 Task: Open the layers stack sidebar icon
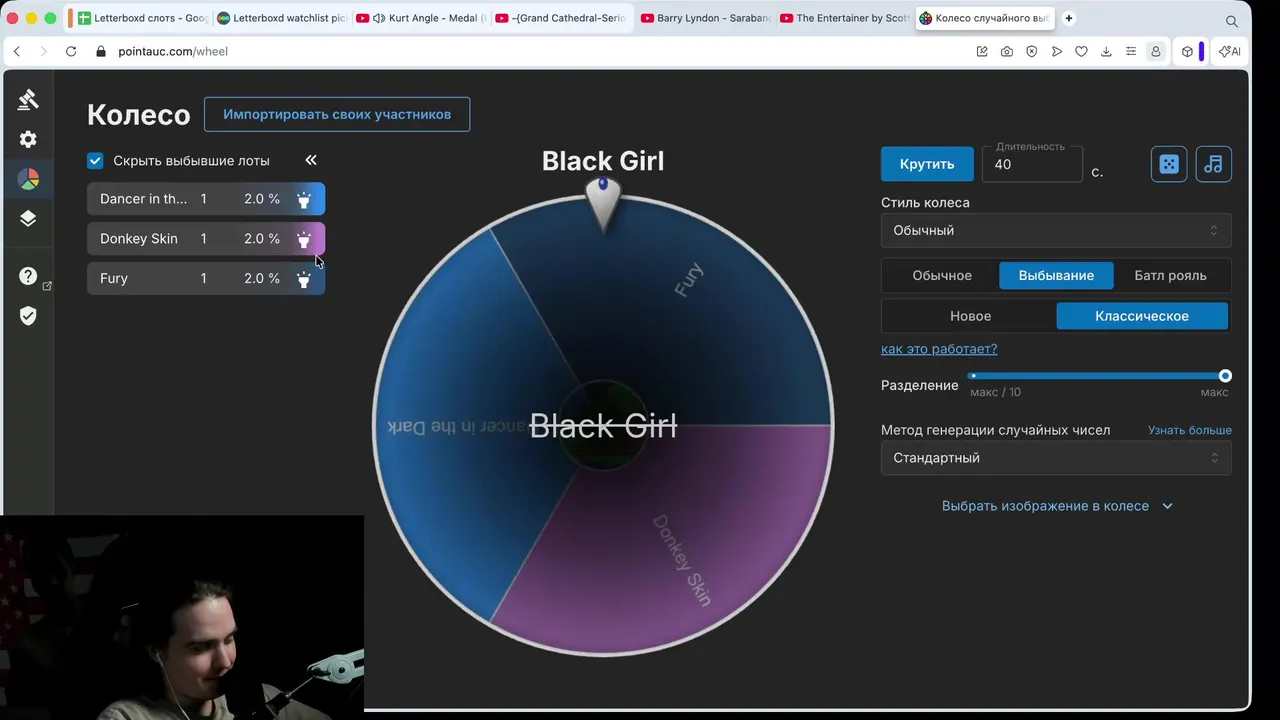(28, 218)
